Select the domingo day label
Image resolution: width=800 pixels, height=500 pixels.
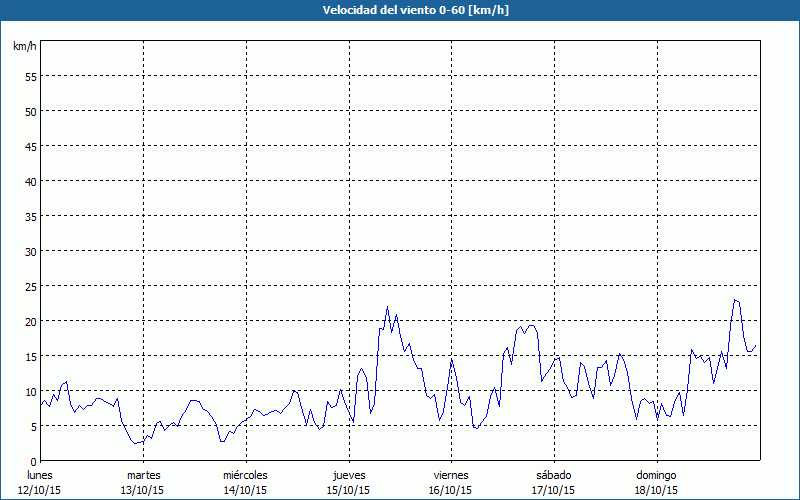pyautogui.click(x=656, y=475)
